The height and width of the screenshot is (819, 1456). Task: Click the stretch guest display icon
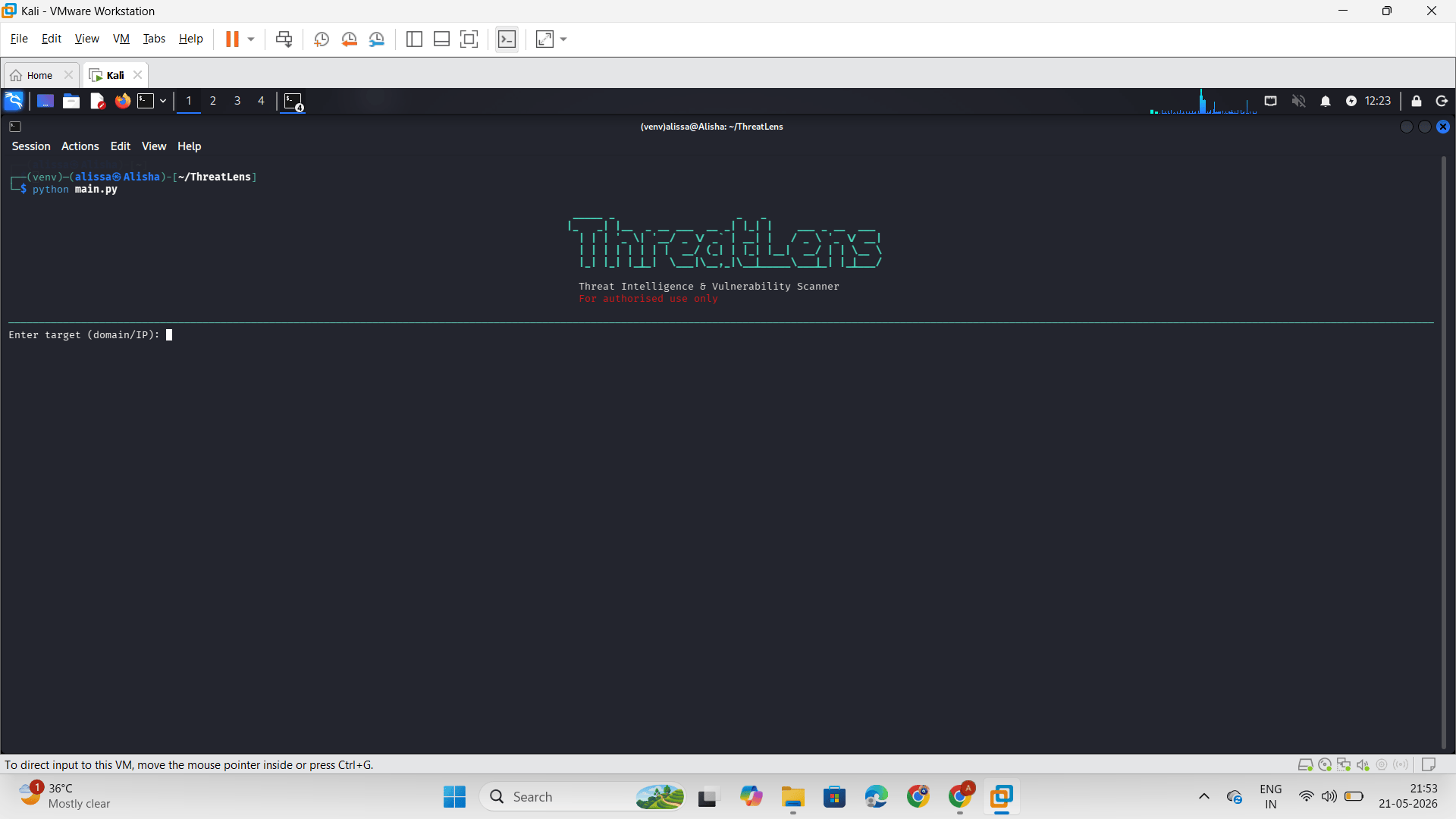[544, 39]
